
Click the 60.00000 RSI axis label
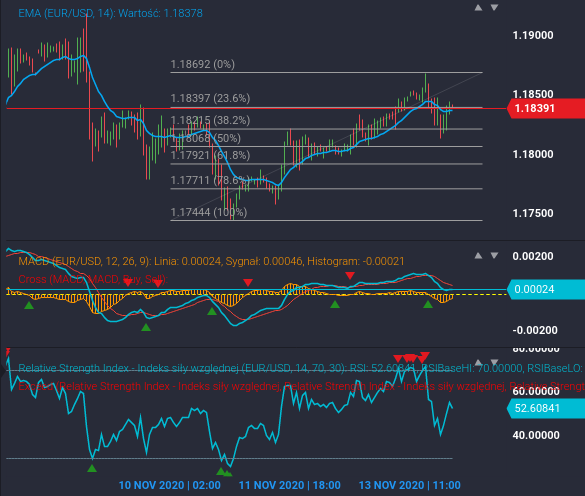pos(536,391)
